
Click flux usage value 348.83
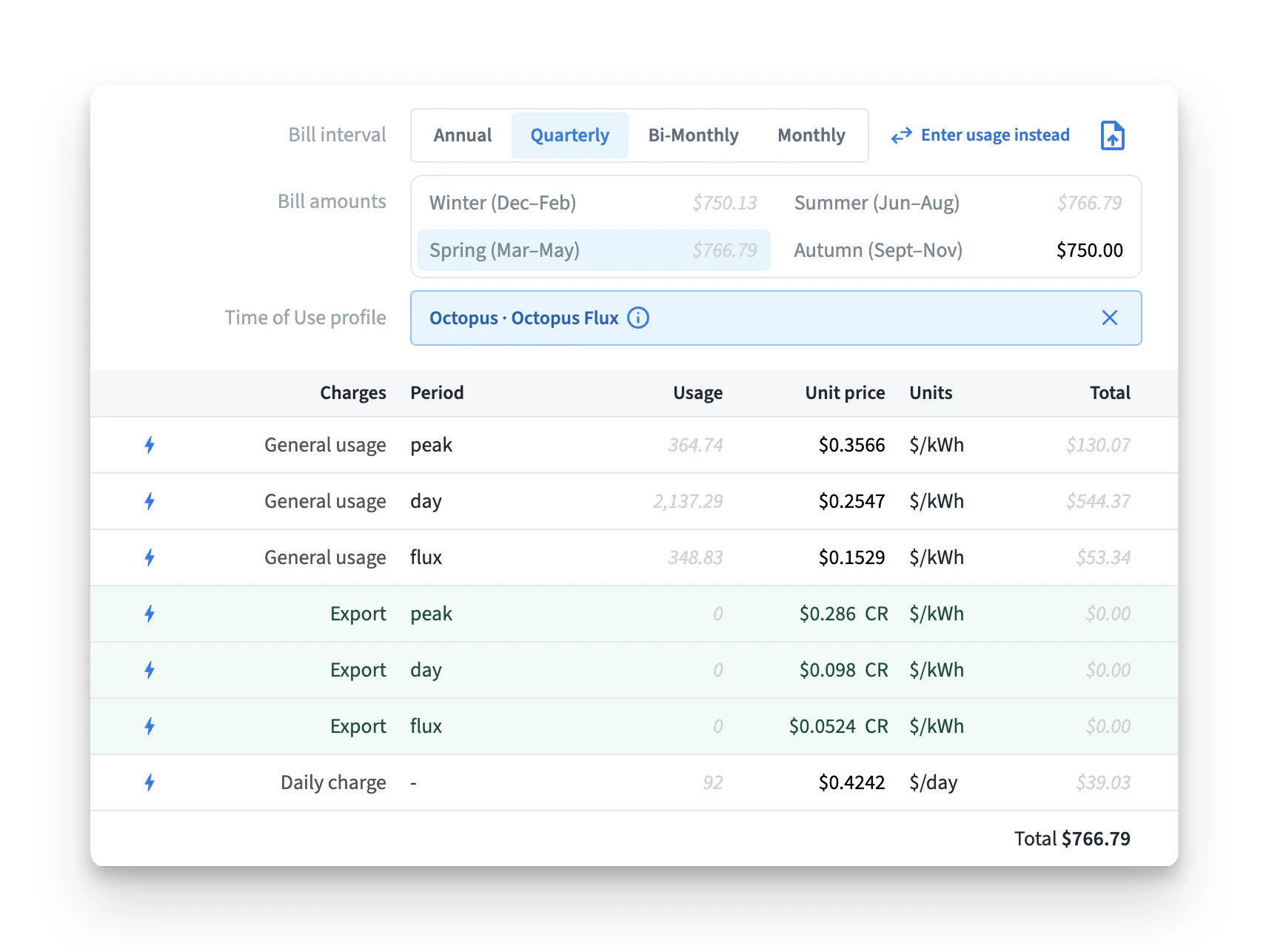pos(695,557)
